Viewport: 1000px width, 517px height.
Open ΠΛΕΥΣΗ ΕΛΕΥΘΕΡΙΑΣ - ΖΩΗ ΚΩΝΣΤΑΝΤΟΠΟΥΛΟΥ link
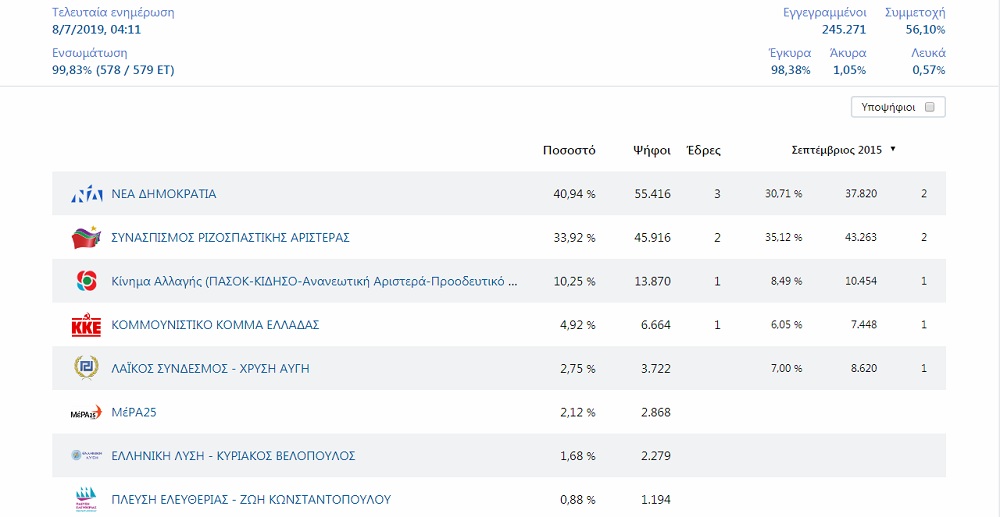tap(251, 500)
